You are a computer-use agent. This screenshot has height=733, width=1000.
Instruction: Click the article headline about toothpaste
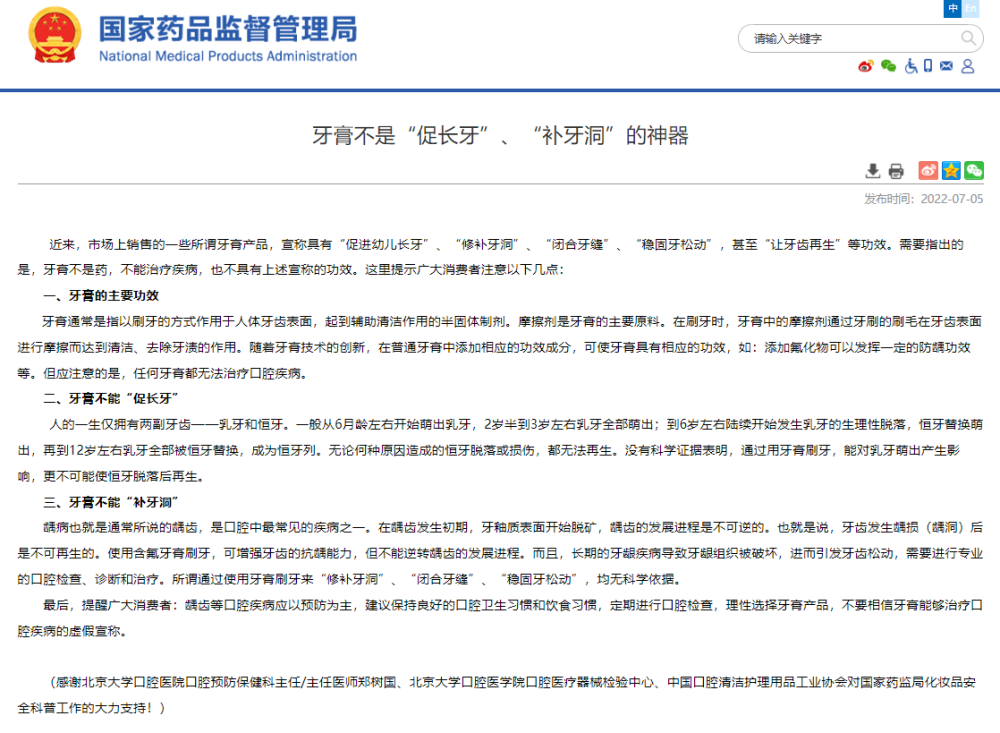point(500,135)
